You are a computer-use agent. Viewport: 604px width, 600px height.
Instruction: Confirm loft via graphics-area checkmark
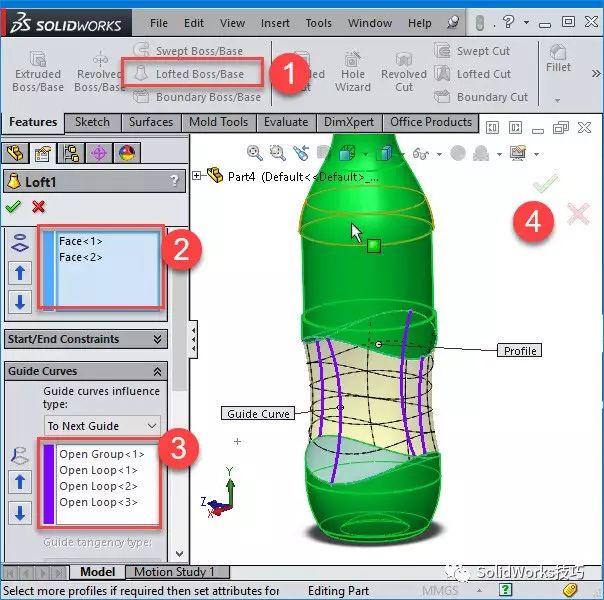click(x=545, y=183)
